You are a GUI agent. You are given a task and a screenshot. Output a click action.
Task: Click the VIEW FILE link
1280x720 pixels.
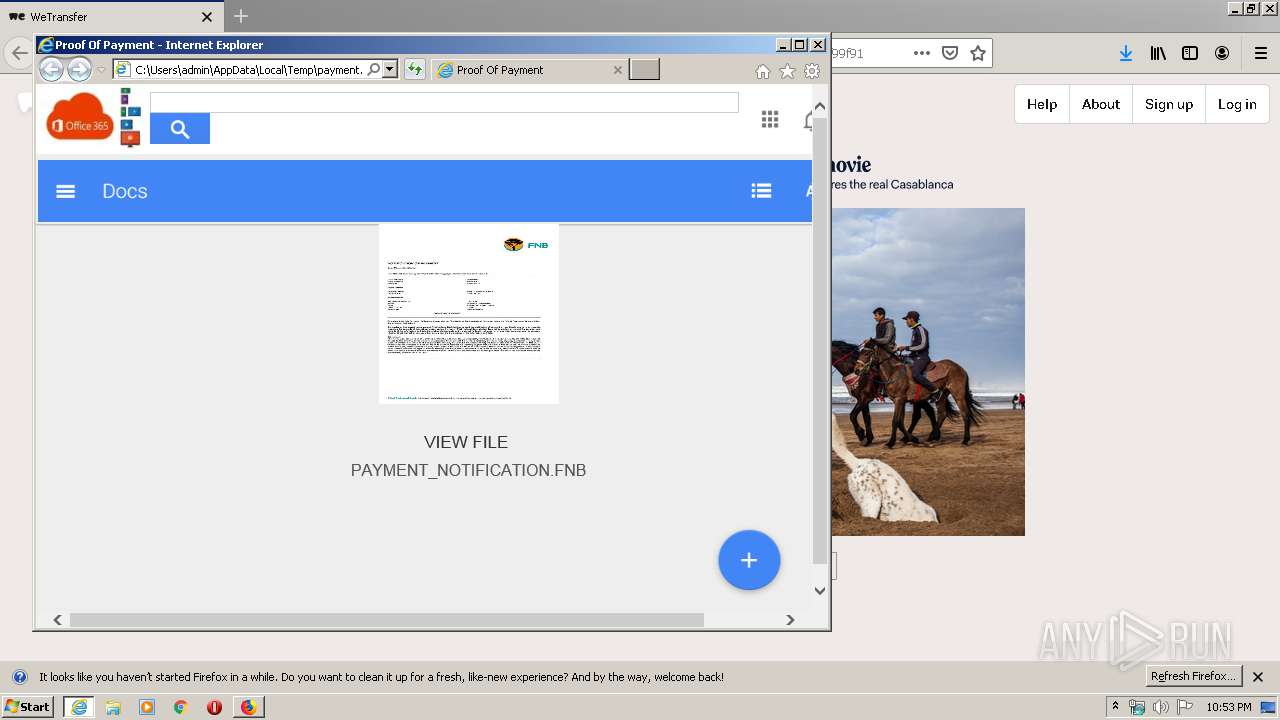point(466,442)
